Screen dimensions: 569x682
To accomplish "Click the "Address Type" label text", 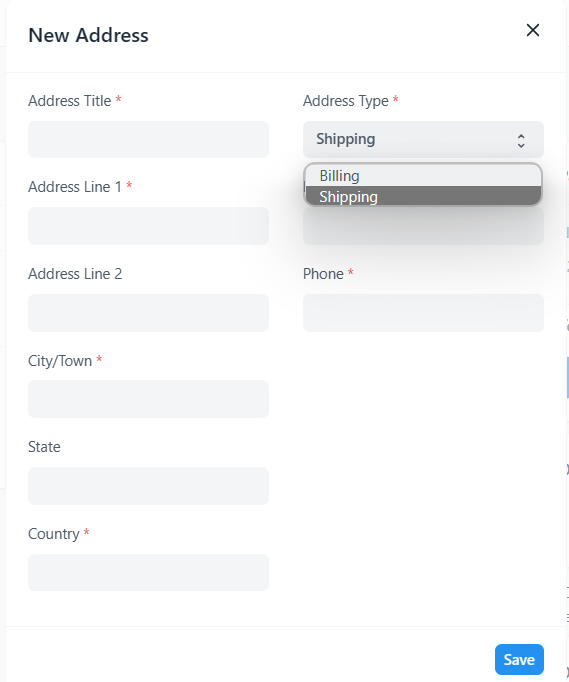I will pyautogui.click(x=345, y=101).
